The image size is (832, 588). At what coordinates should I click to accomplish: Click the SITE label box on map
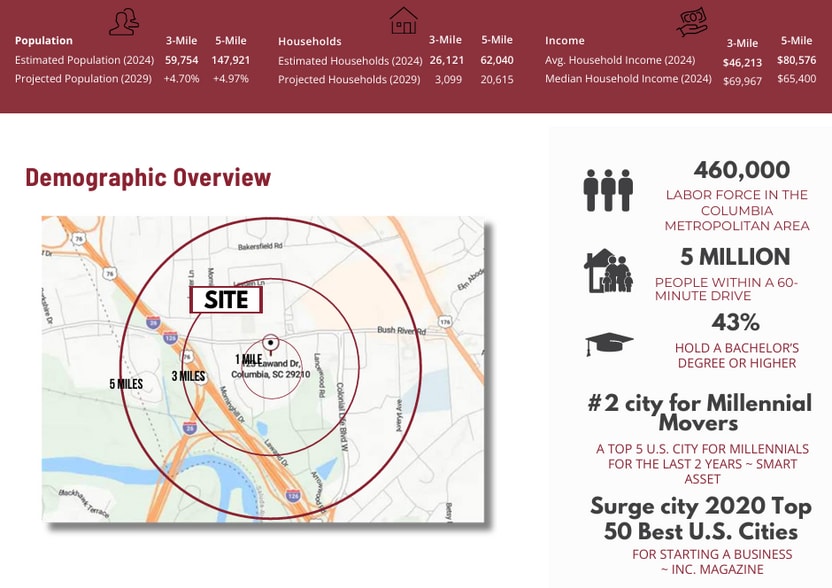226,299
